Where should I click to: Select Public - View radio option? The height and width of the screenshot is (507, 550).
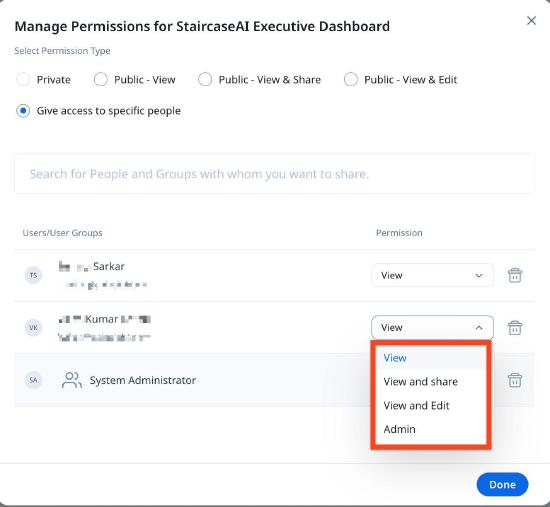(100, 80)
